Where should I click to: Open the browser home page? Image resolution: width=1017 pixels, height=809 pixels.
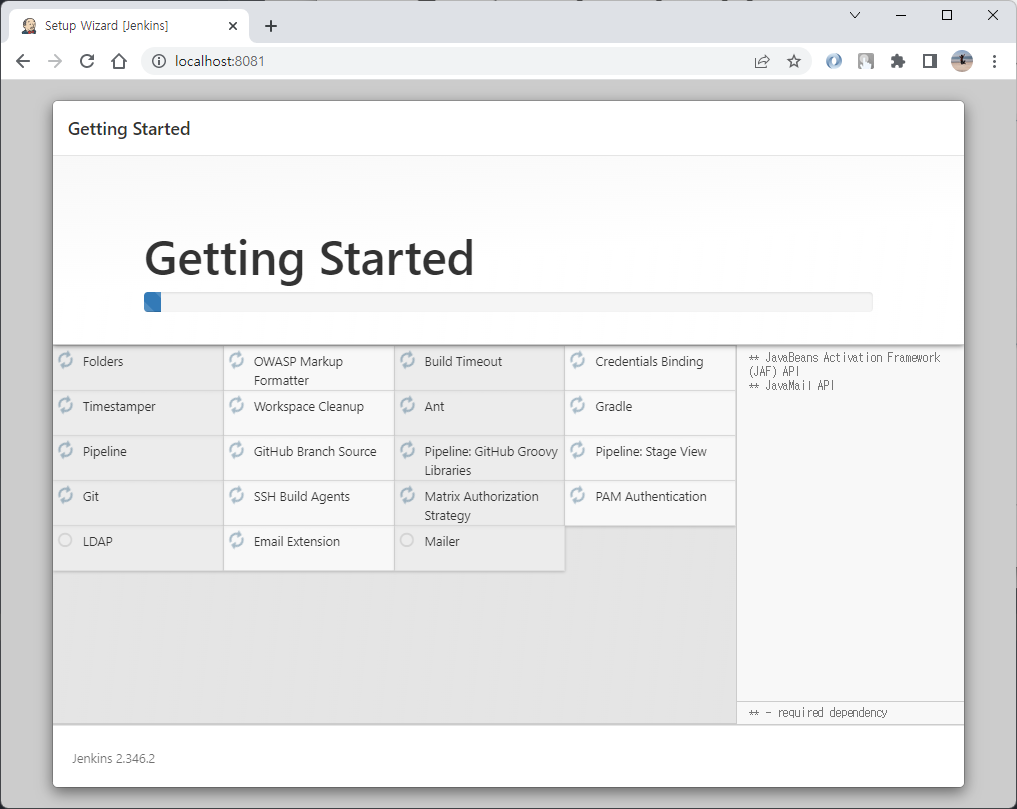pos(119,61)
